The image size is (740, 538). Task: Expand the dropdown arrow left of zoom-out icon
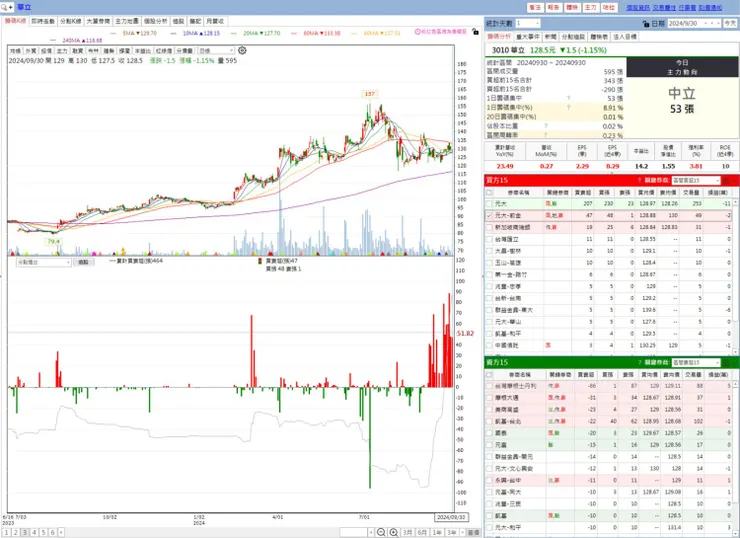tap(371, 532)
